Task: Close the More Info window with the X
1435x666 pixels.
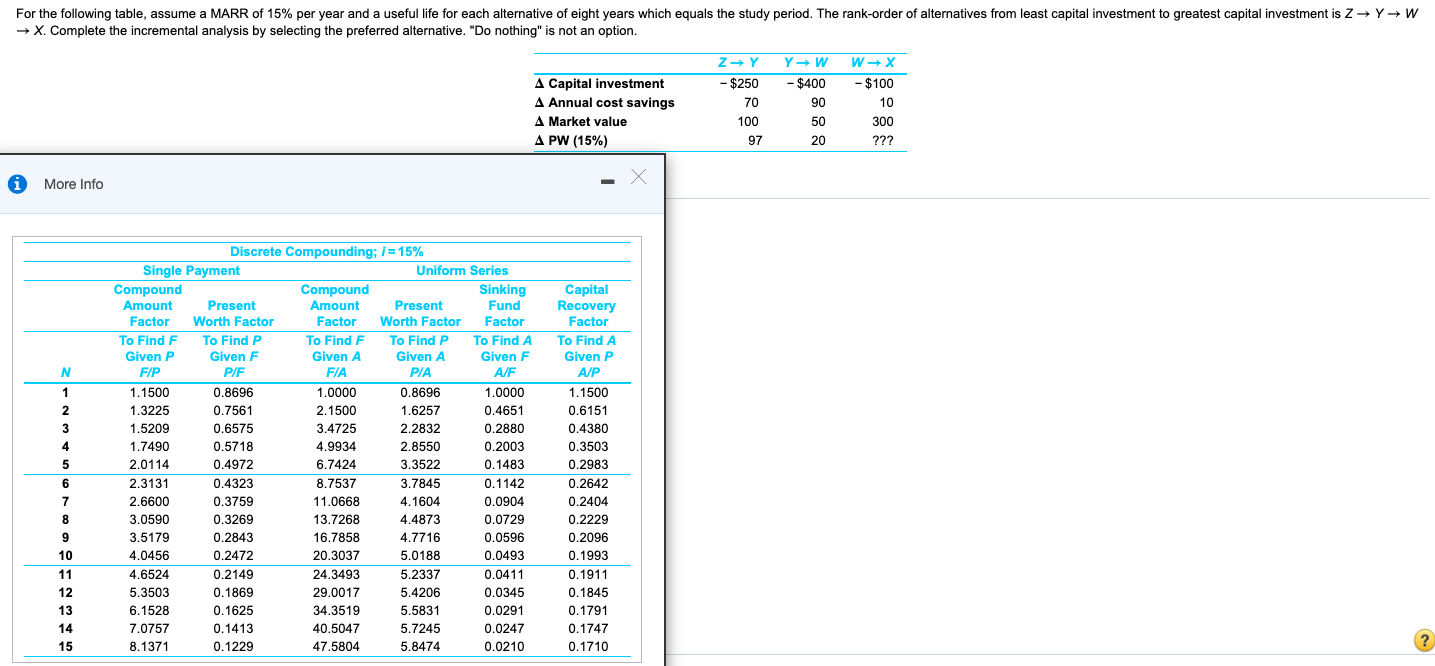Action: click(638, 174)
